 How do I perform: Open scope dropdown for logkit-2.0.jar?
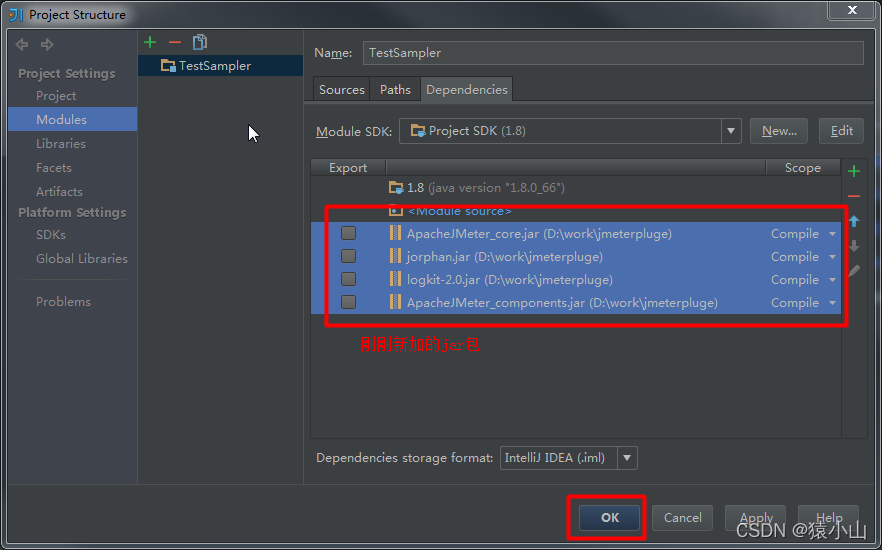pos(832,279)
